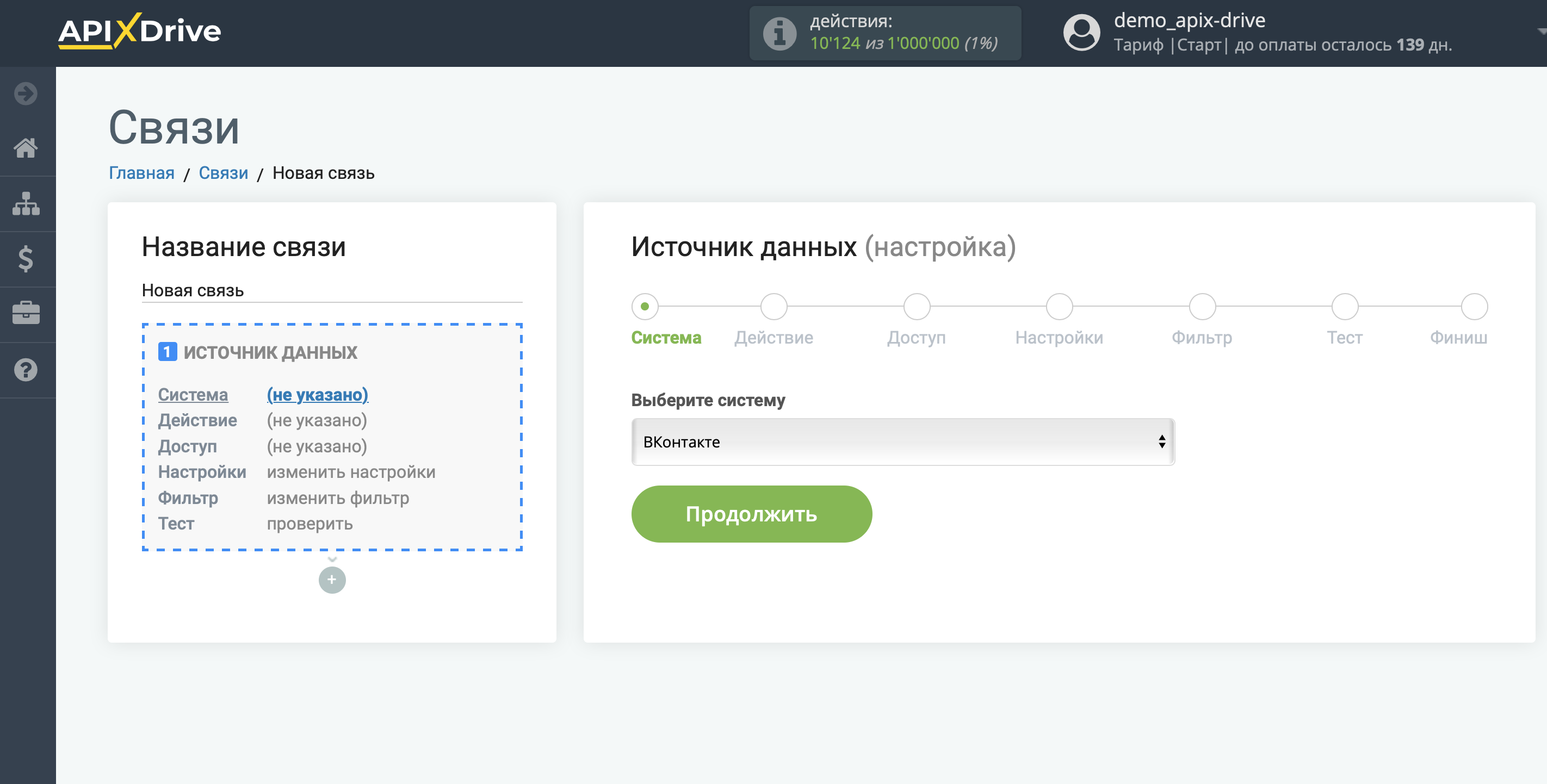Open the connections sitemap icon in sidebar
The image size is (1547, 784).
pyautogui.click(x=26, y=203)
